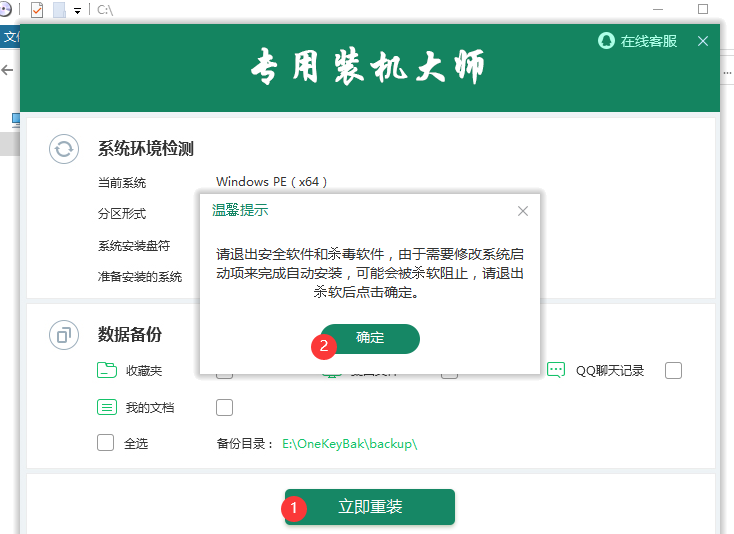
Task: Click 确定 in the 温馨提示 dialog
Action: [370, 338]
